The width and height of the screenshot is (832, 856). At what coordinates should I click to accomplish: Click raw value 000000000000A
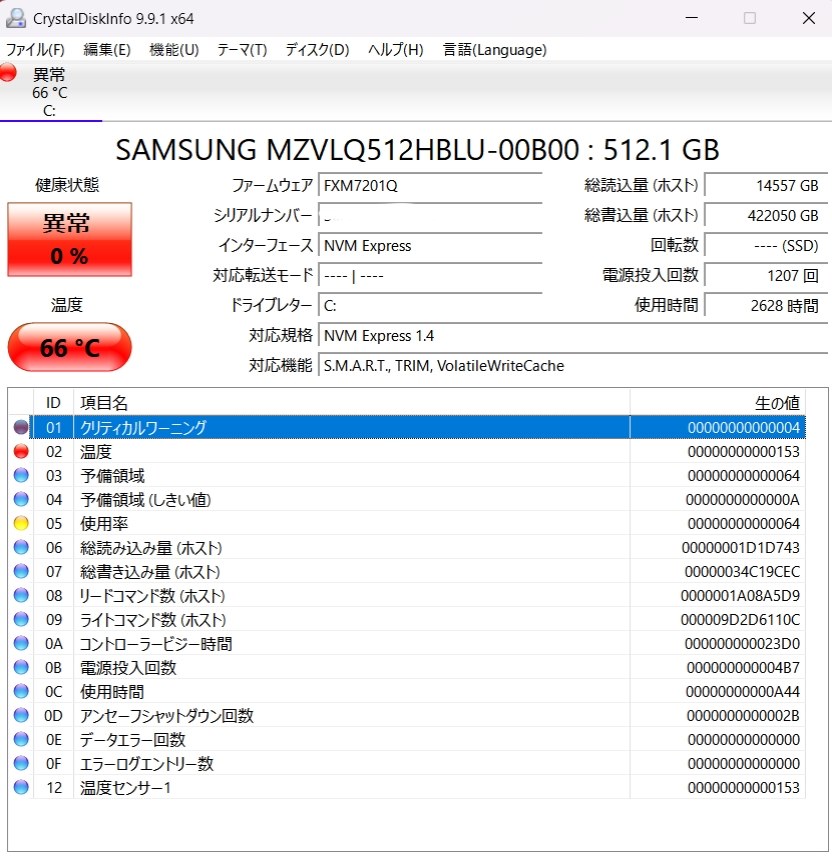(x=742, y=500)
